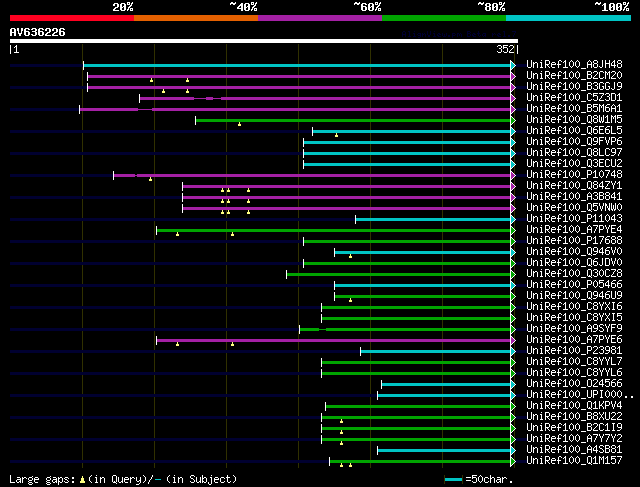Open hit UniRef100_P11043

[574, 219]
